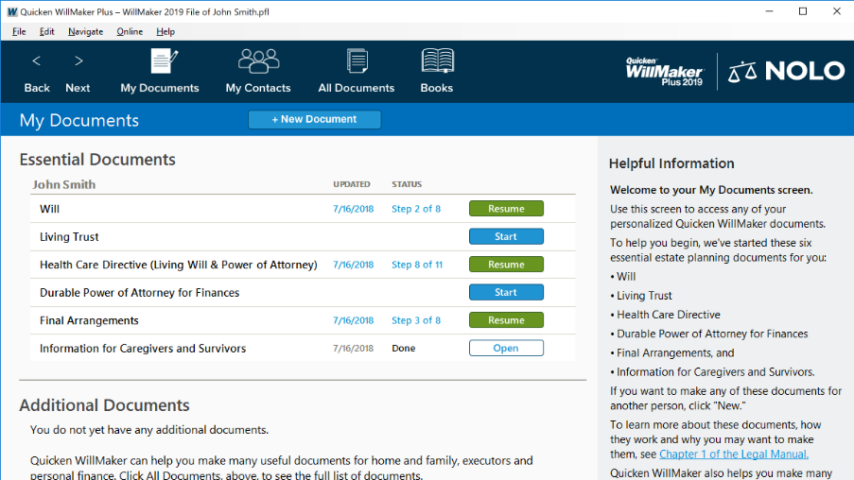854x480 pixels.
Task: Minimize the WillMaker window
Action: (x=769, y=11)
